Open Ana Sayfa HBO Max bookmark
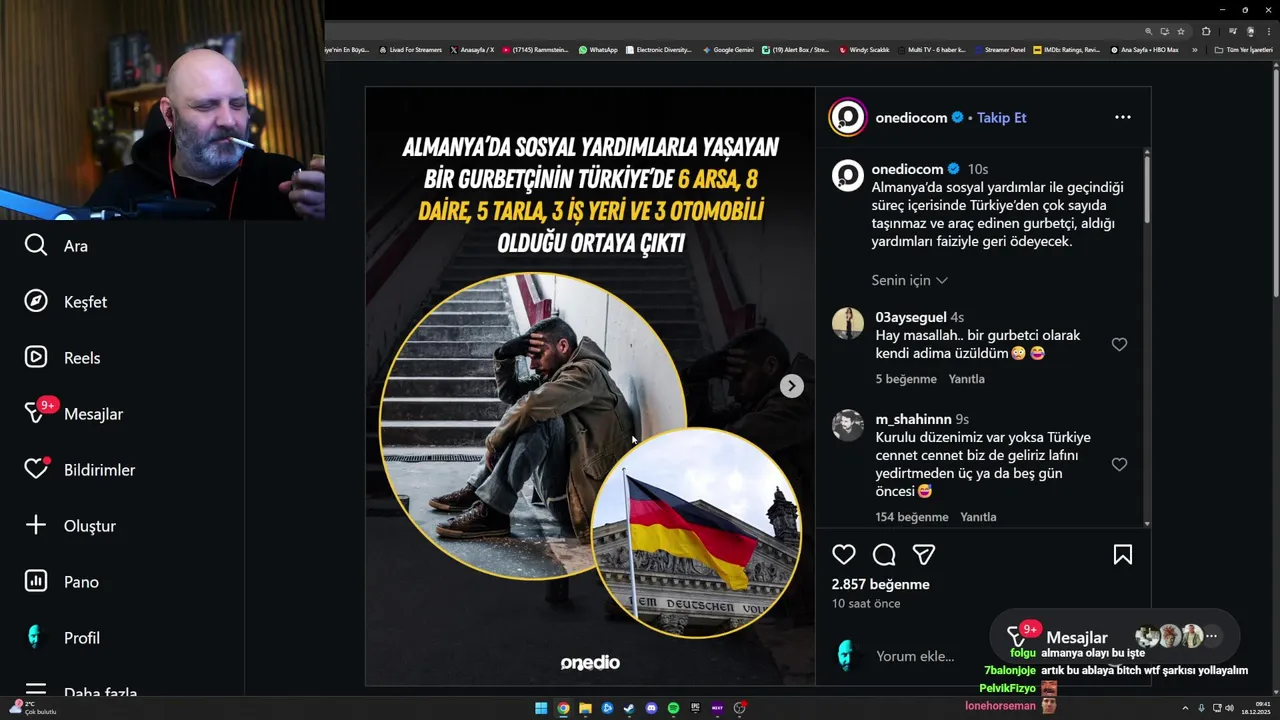This screenshot has height=720, width=1280. 1144,50
